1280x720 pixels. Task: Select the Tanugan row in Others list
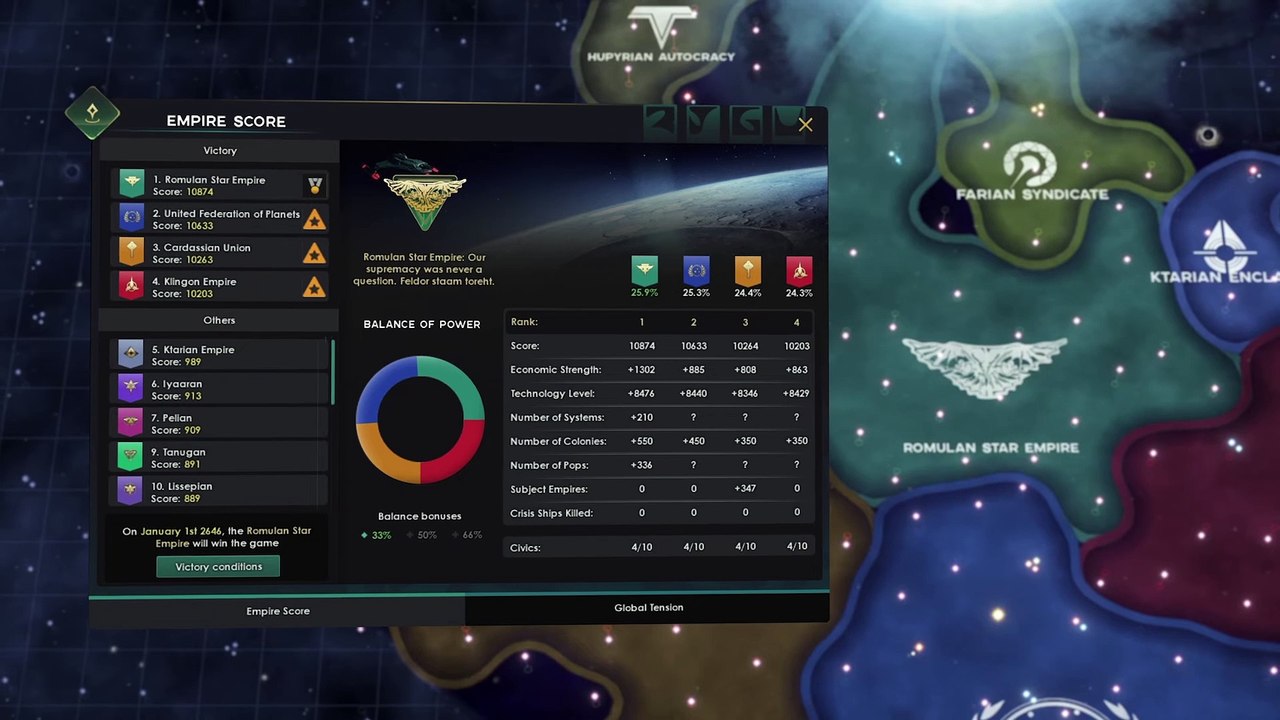[x=219, y=457]
